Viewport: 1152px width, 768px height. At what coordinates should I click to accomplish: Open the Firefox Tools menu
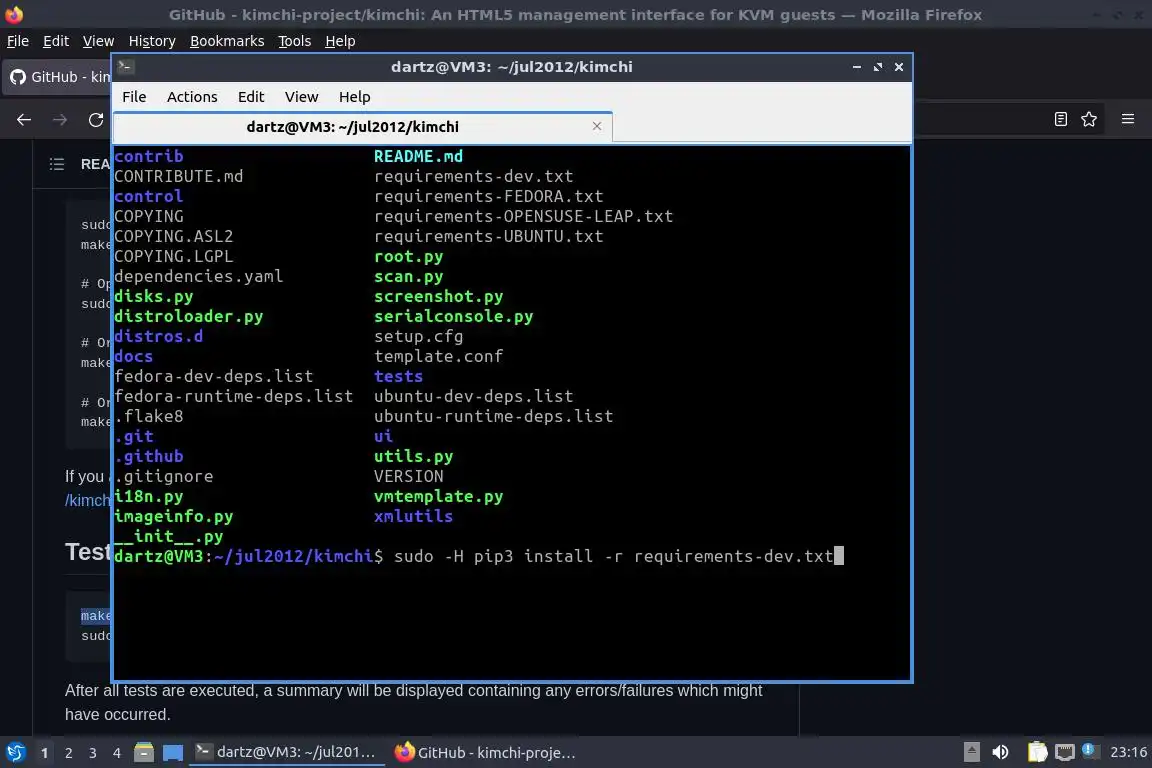(295, 41)
